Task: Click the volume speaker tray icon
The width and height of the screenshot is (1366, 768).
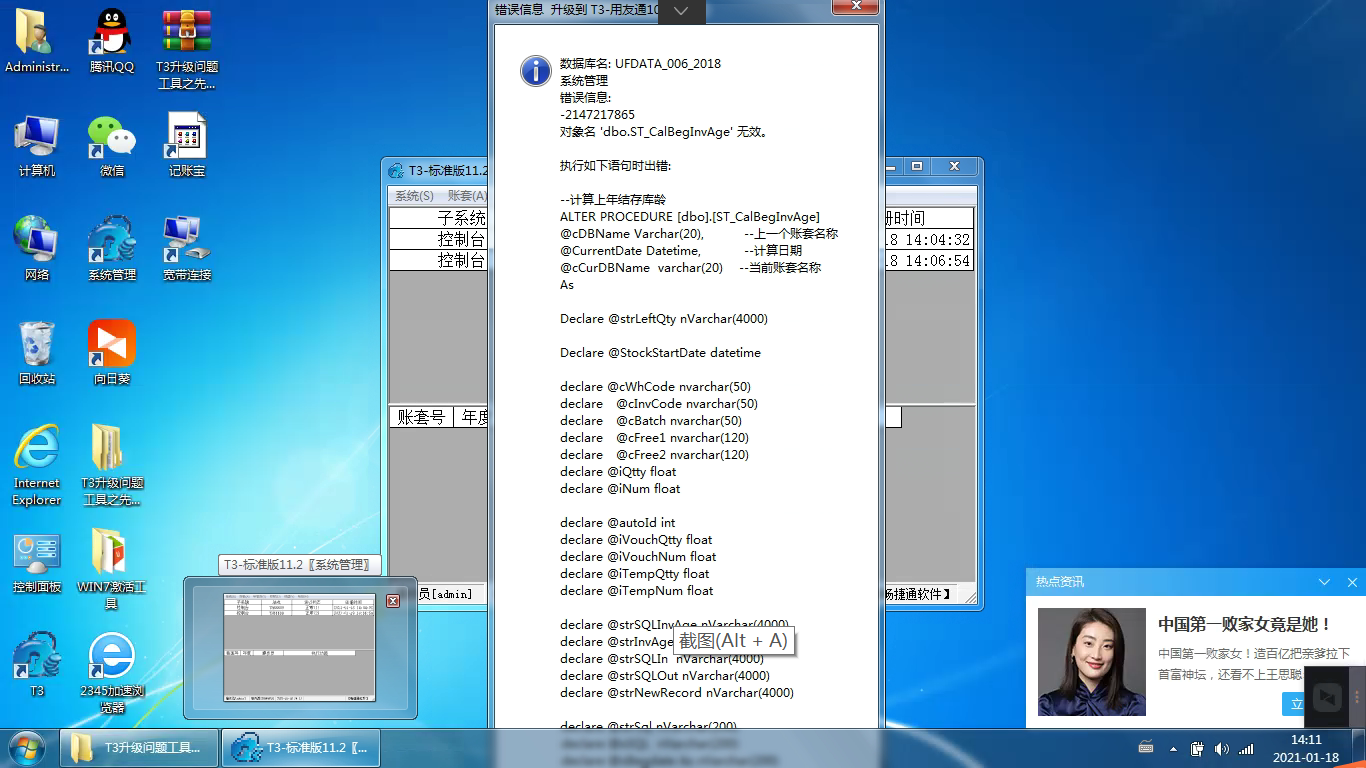Action: point(1221,749)
